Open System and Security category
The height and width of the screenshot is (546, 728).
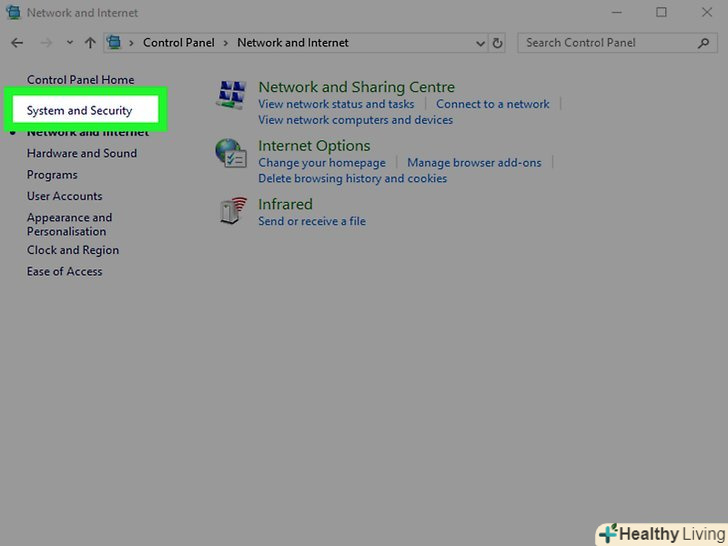click(79, 110)
